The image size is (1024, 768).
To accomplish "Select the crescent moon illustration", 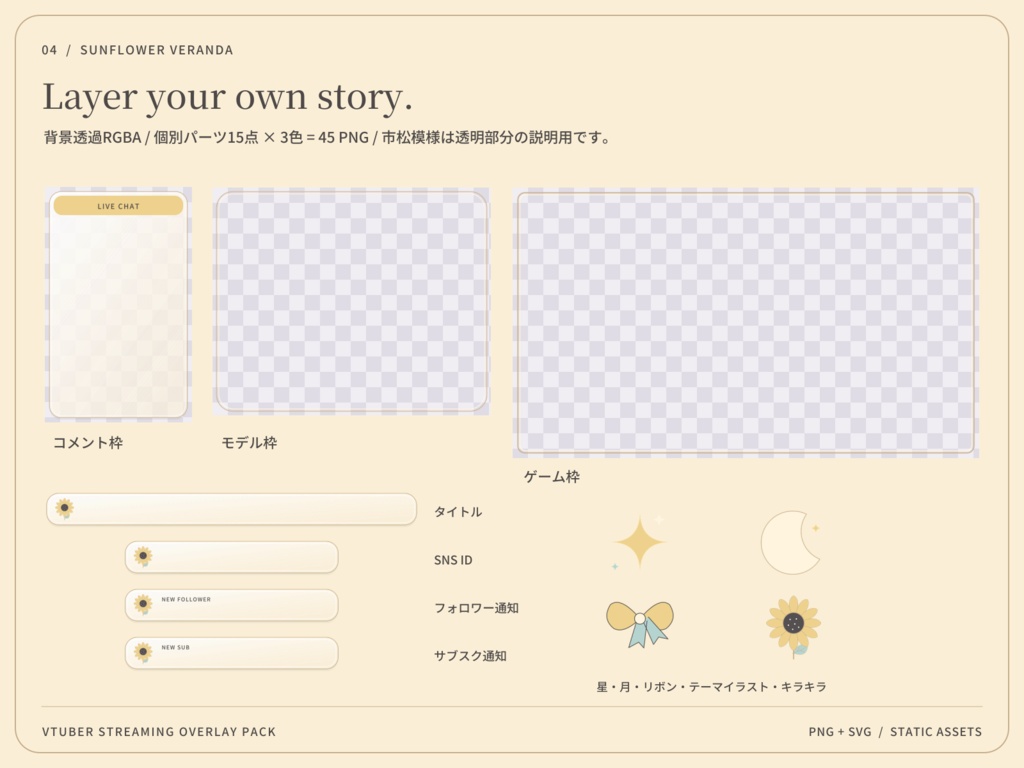I will (790, 543).
